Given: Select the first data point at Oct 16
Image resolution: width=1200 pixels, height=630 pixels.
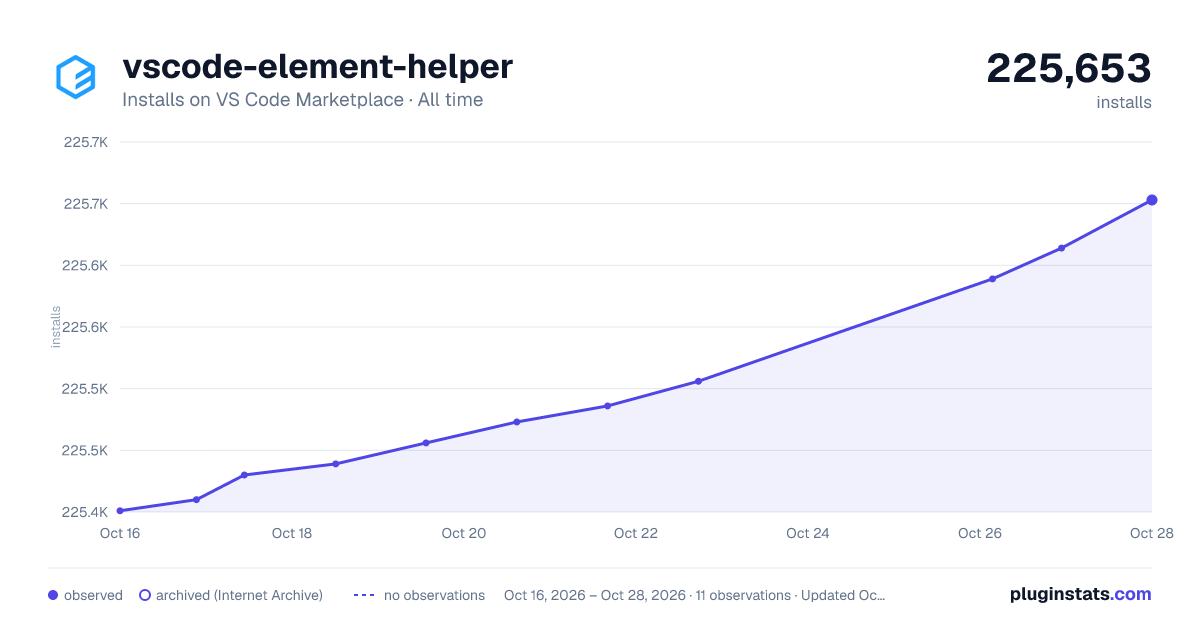Looking at the screenshot, I should [x=120, y=511].
